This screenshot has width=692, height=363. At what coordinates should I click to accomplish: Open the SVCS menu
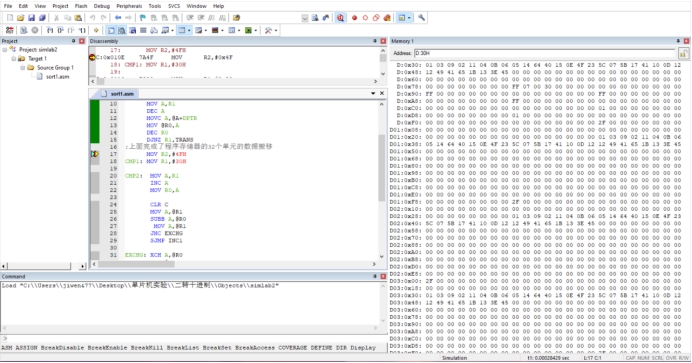pyautogui.click(x=174, y=6)
